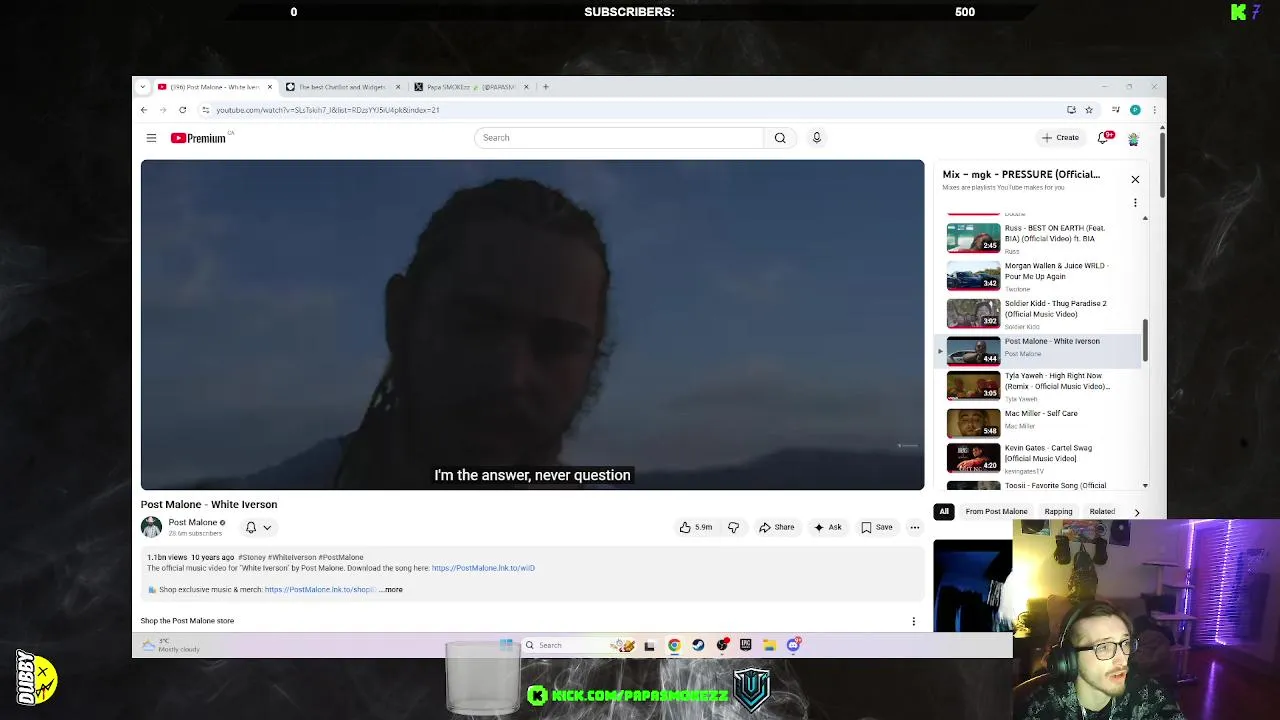Switch to The best Chatbot and Widgets tab
1280x720 pixels.
(342, 87)
